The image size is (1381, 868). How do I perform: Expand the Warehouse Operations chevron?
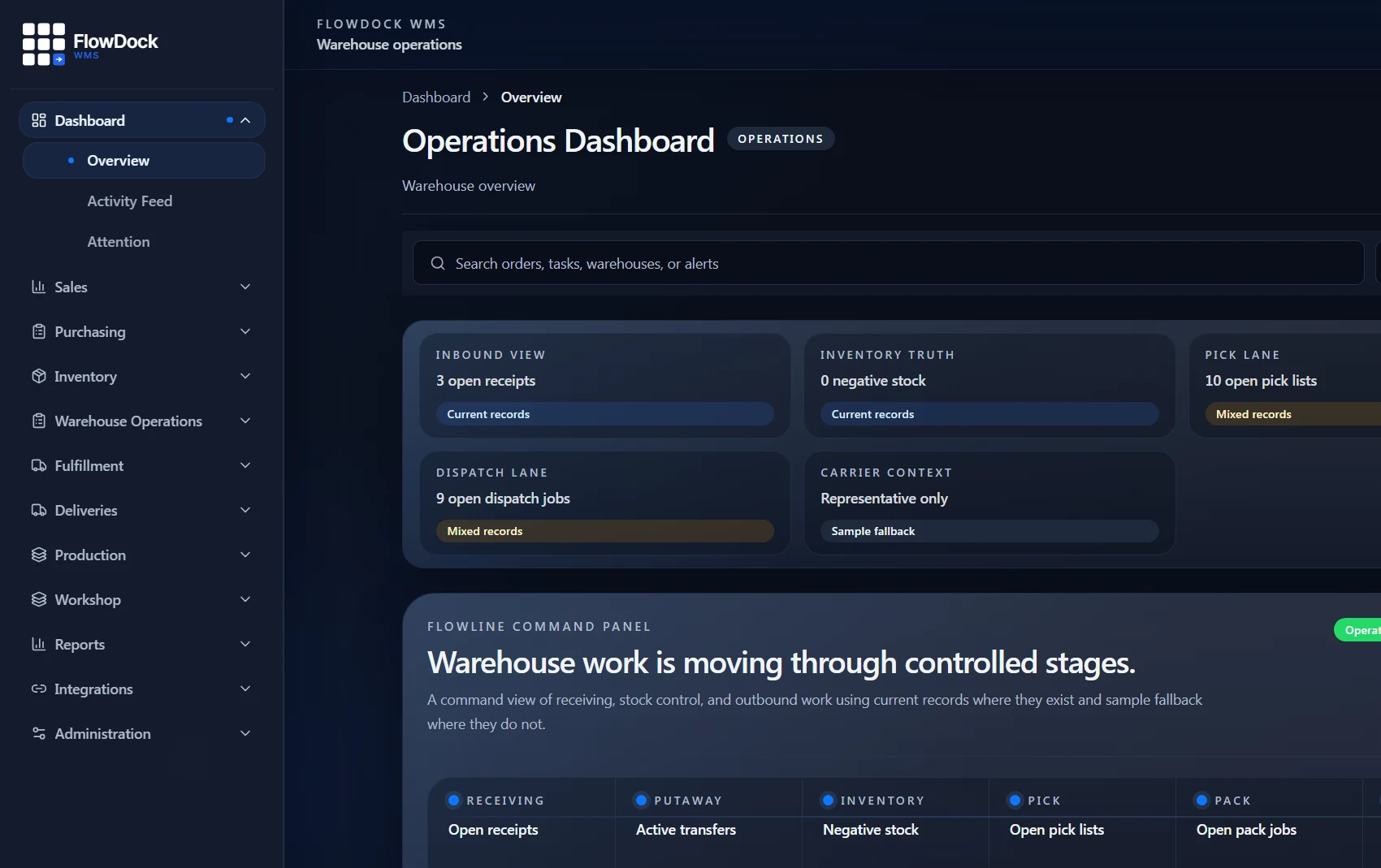[245, 421]
